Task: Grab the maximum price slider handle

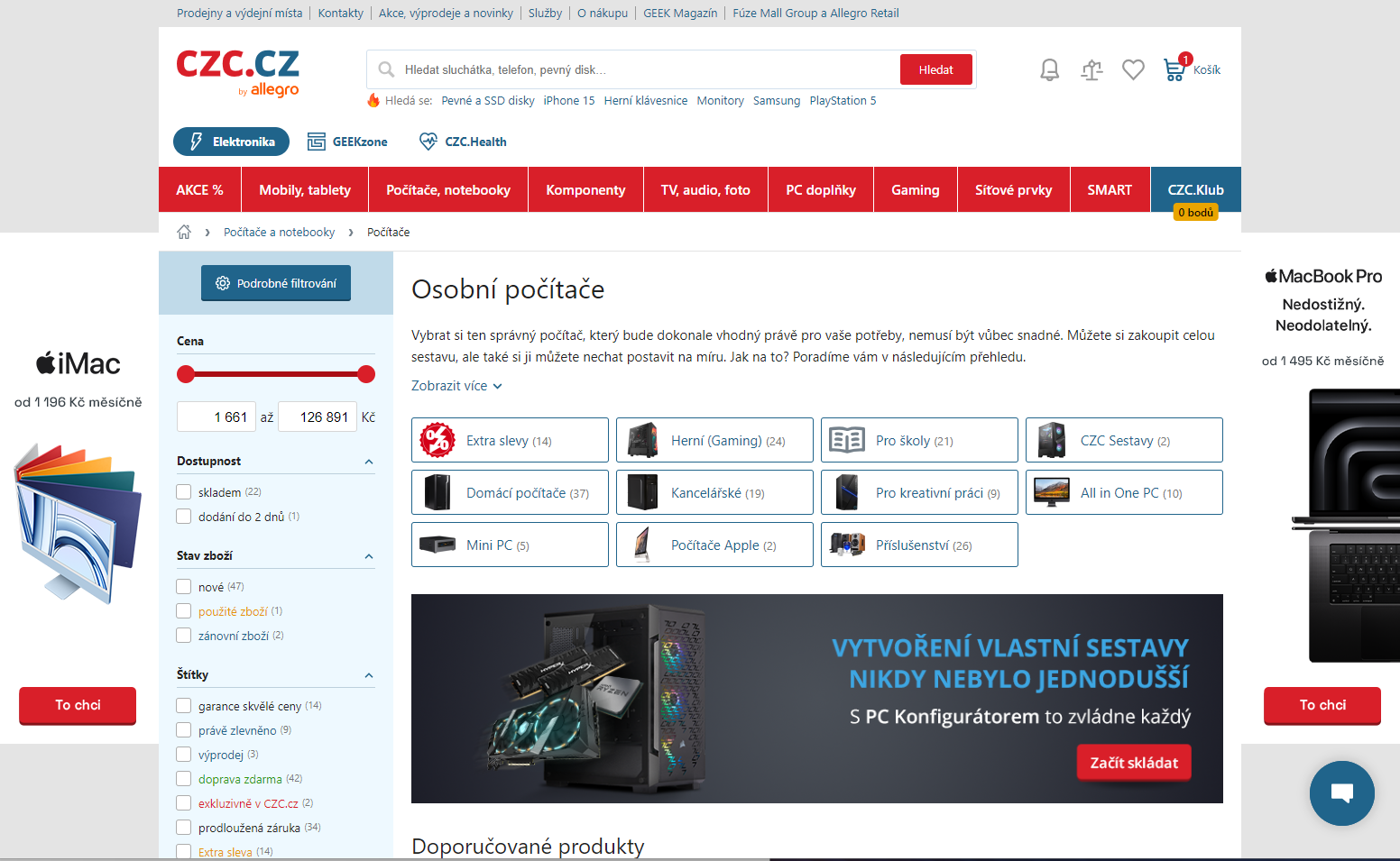Action: [366, 374]
